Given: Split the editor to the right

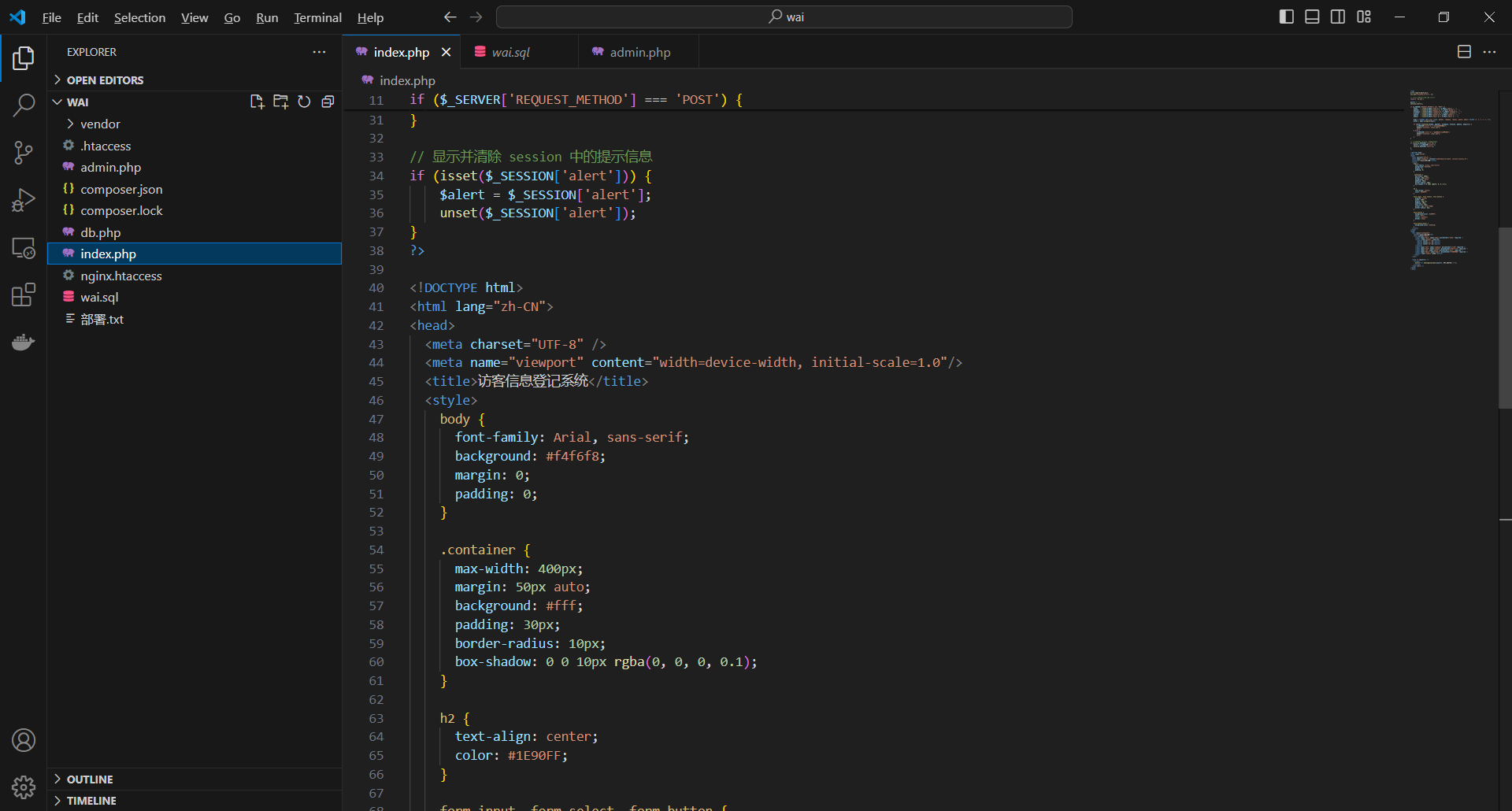Looking at the screenshot, I should point(1464,52).
